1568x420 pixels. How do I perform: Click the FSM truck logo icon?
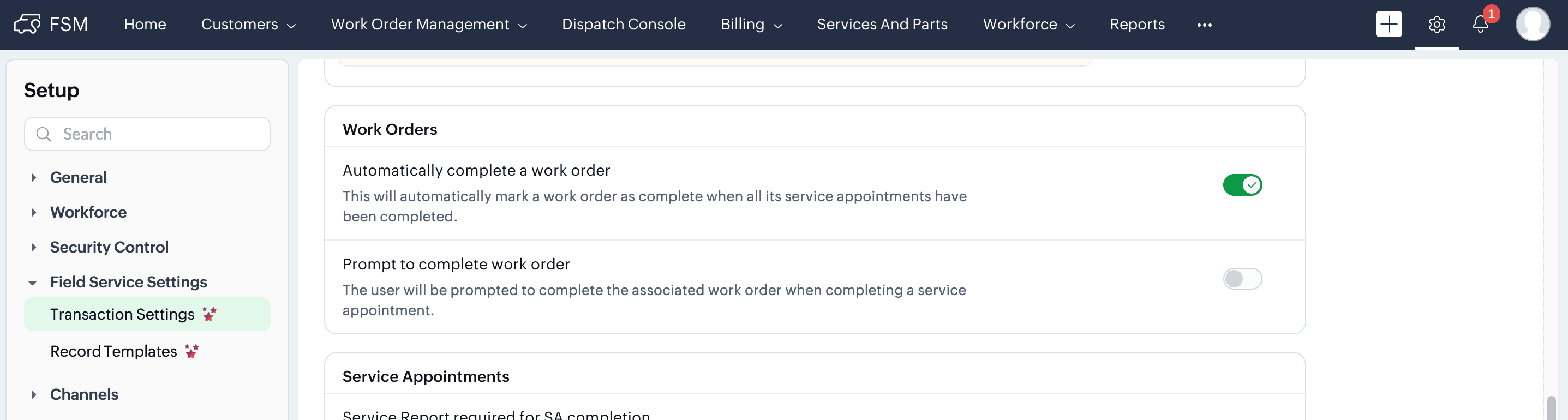pos(27,25)
